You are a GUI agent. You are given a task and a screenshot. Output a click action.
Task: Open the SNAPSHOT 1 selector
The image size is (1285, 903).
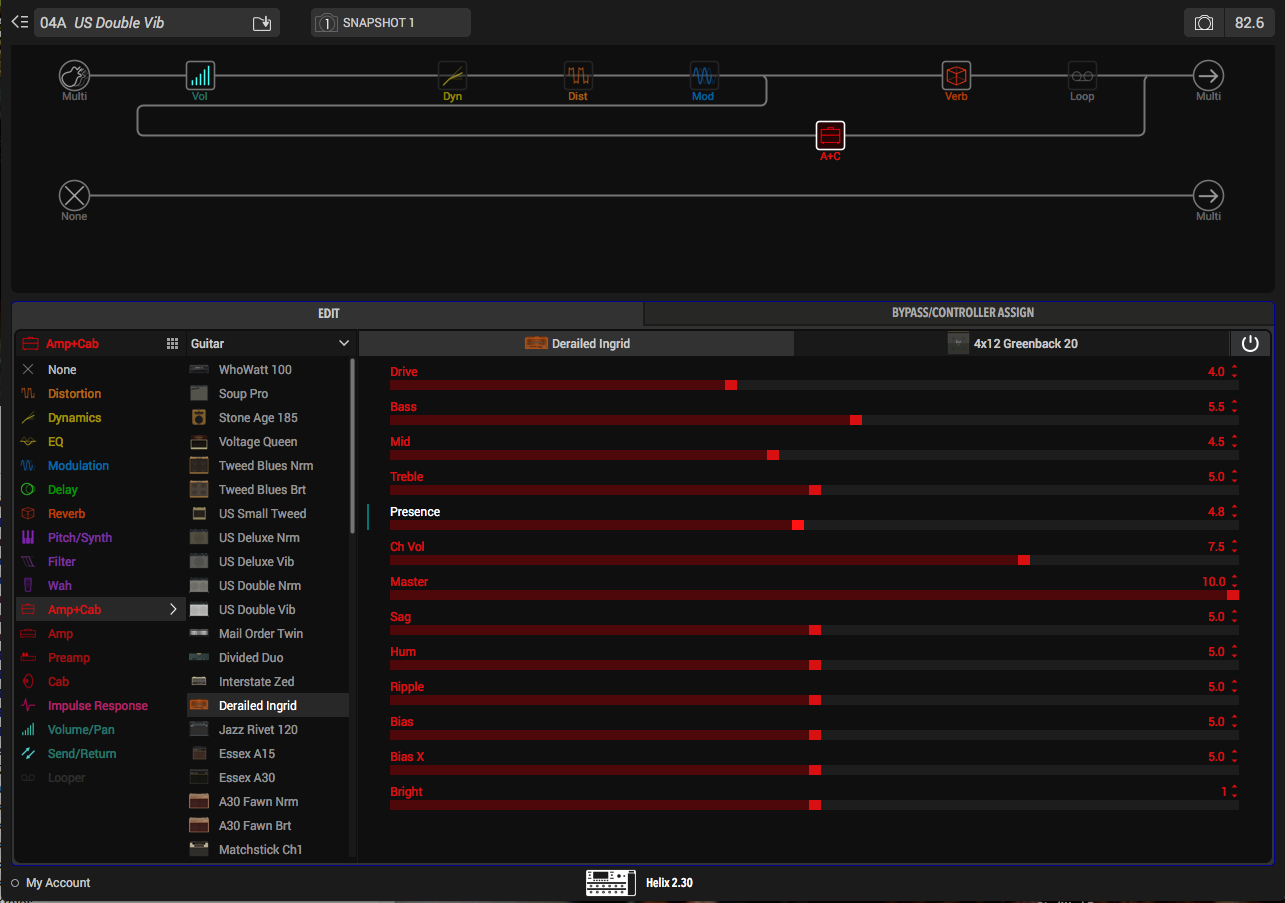tap(391, 23)
